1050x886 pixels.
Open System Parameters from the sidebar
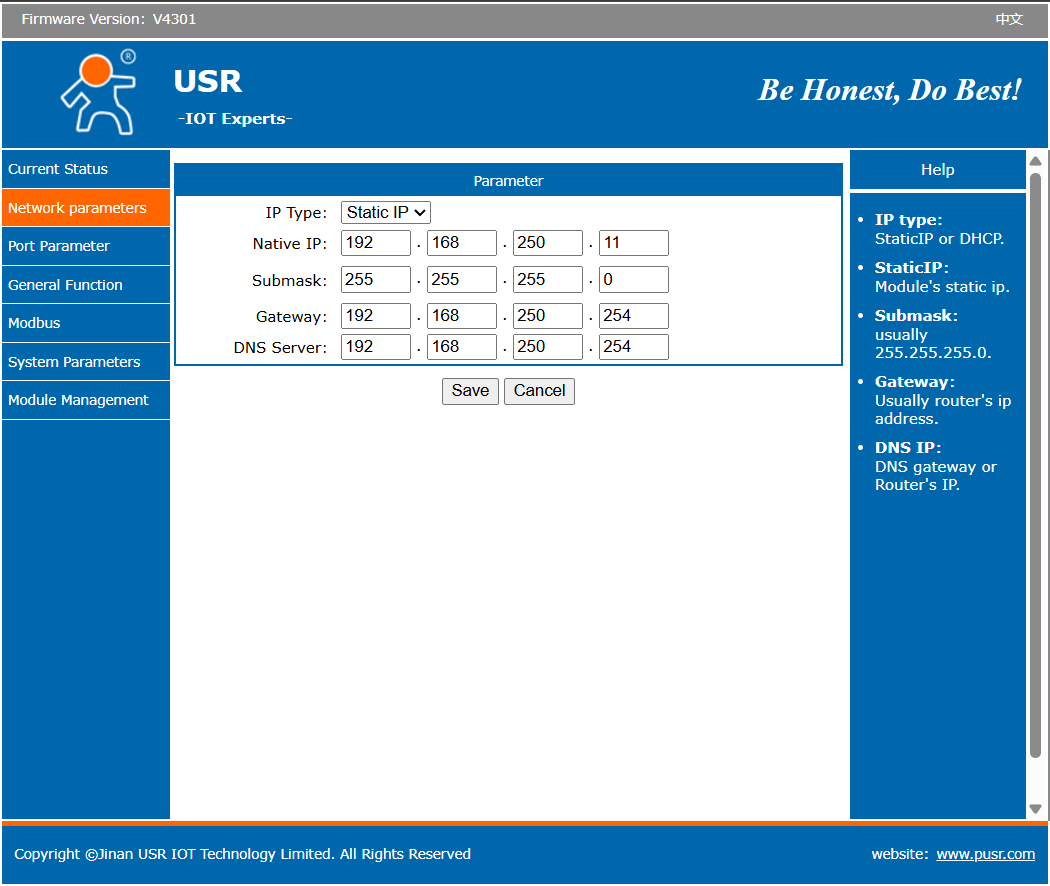point(74,362)
